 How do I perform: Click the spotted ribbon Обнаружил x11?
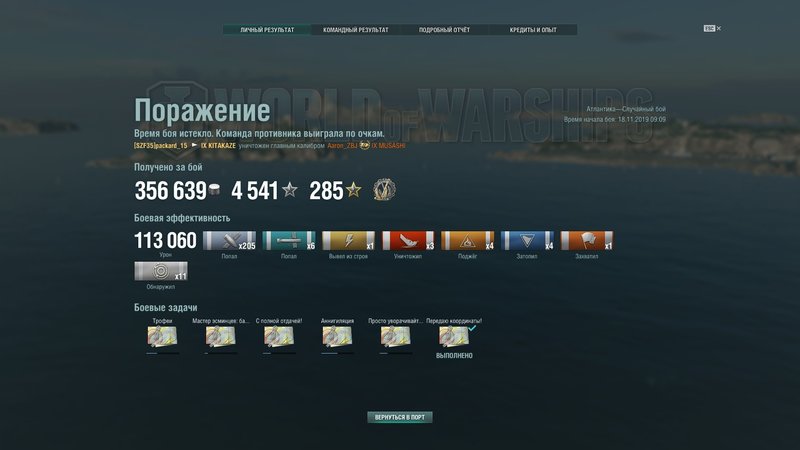pyautogui.click(x=161, y=271)
